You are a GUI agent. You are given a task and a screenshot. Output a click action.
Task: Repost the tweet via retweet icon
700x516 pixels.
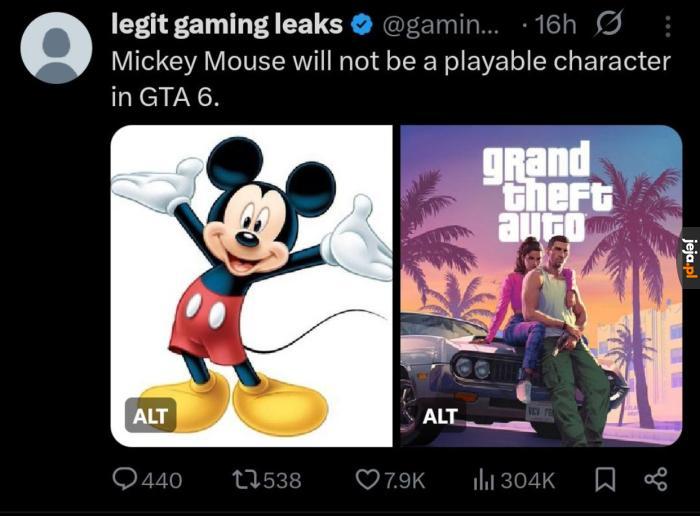tap(247, 480)
